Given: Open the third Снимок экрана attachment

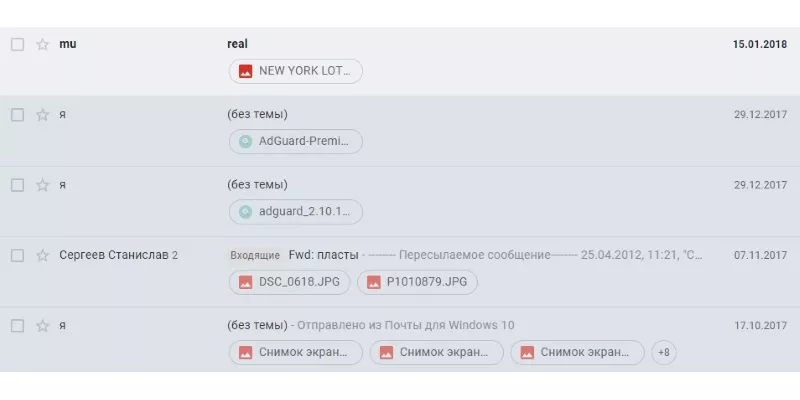Looking at the screenshot, I should pyautogui.click(x=577, y=352).
